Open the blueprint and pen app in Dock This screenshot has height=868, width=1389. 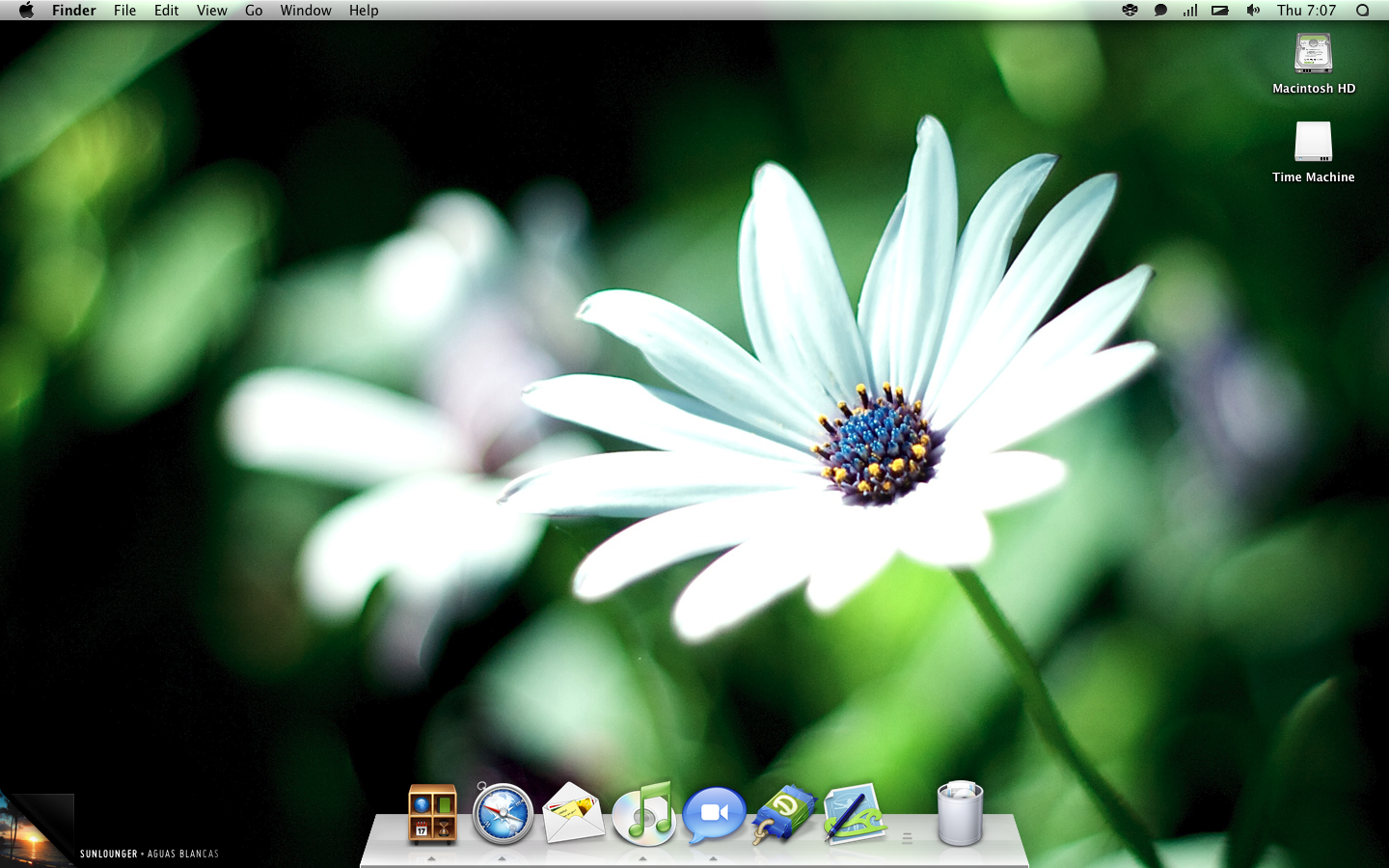(855, 814)
